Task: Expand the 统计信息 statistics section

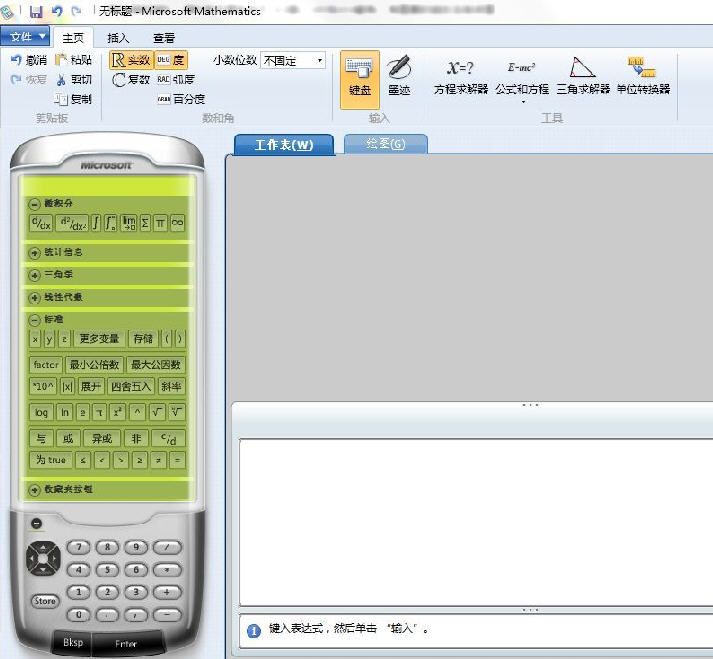Action: tap(35, 253)
